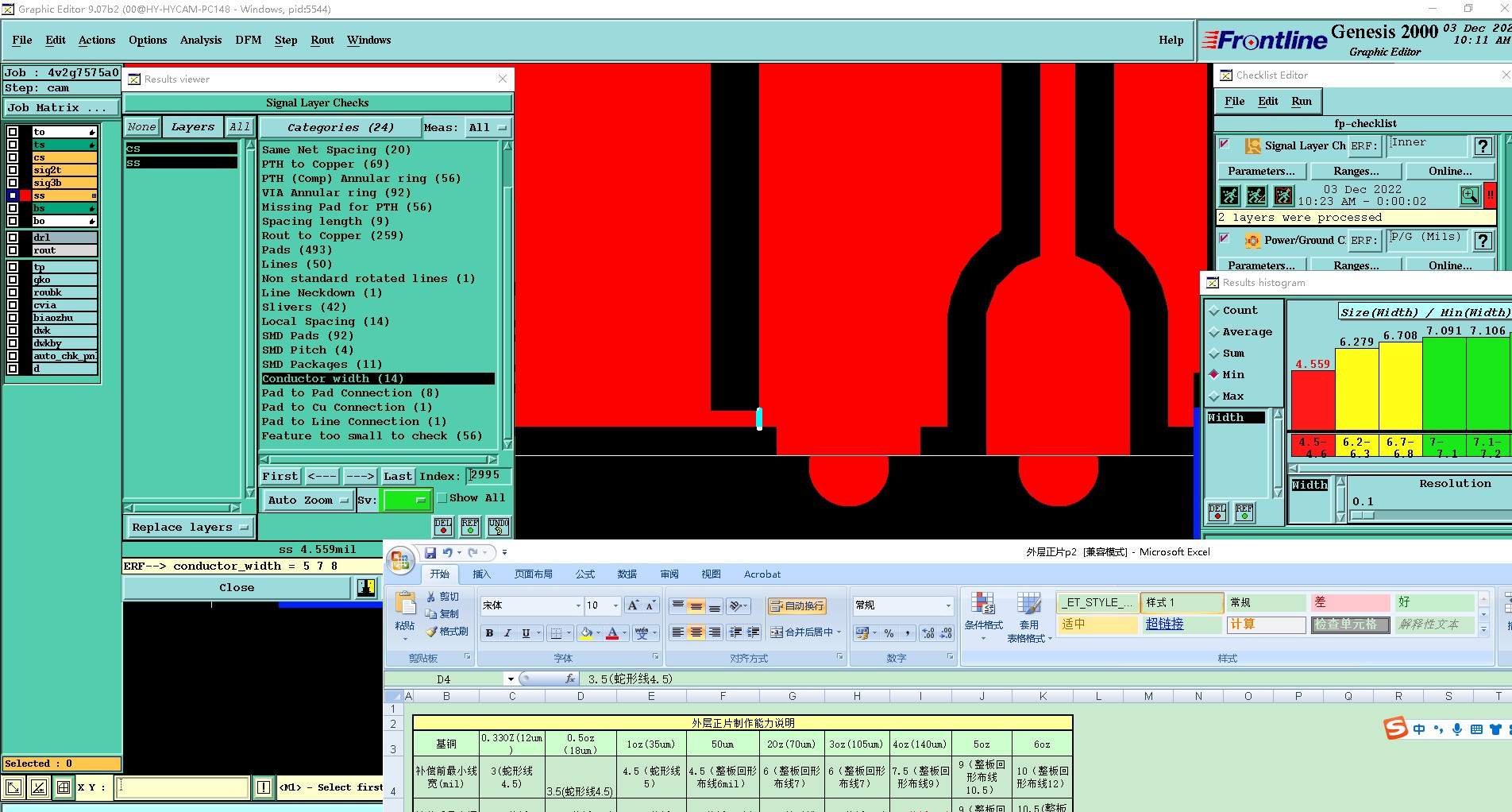Click the Excel percent style icon

tap(889, 633)
